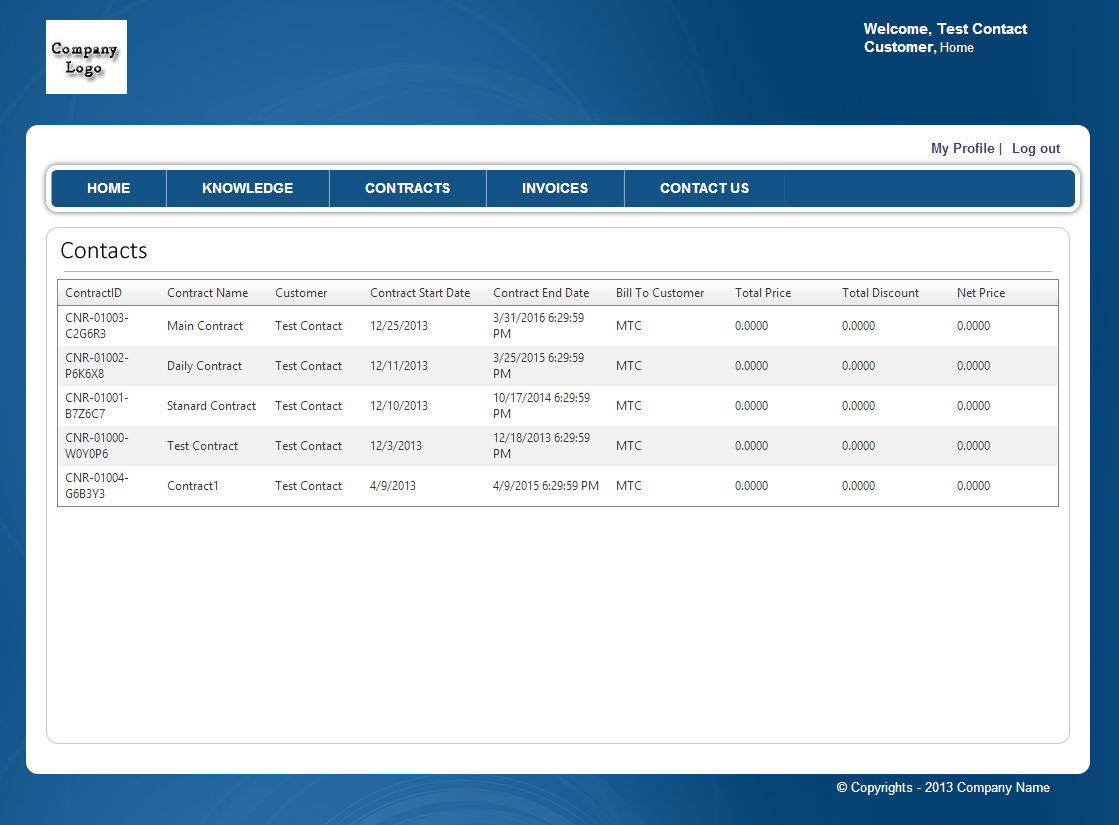Click the Total Discount column header
This screenshot has height=825, width=1119.
[x=880, y=293]
